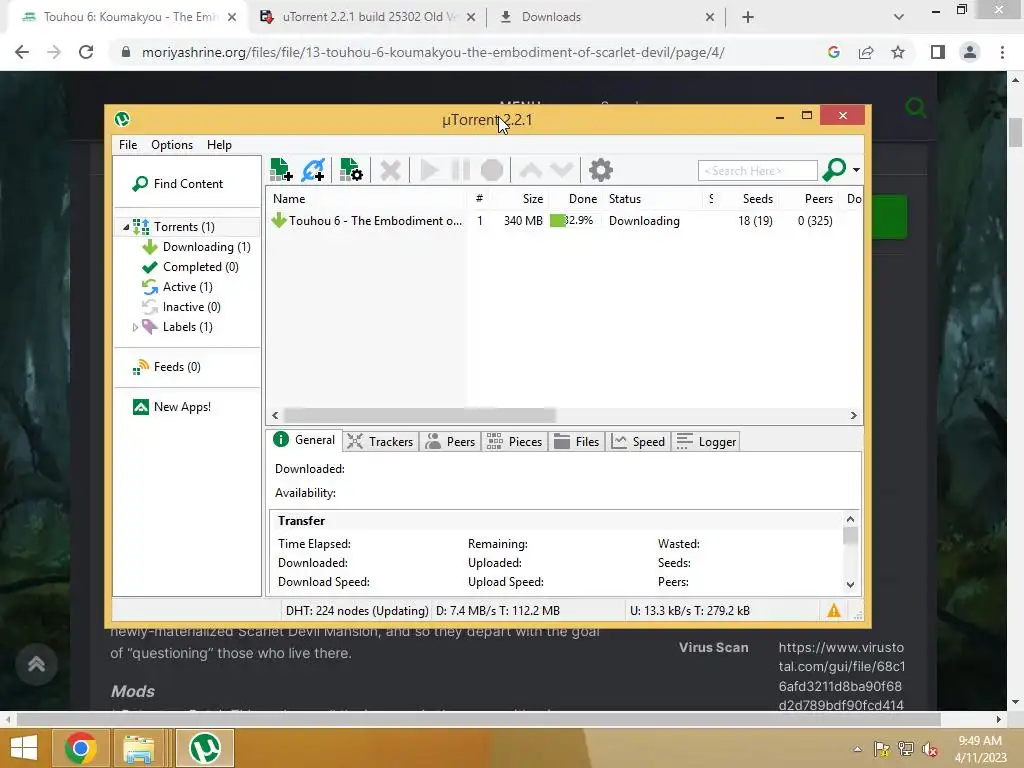Open the File menu
1024x768 pixels.
128,145
